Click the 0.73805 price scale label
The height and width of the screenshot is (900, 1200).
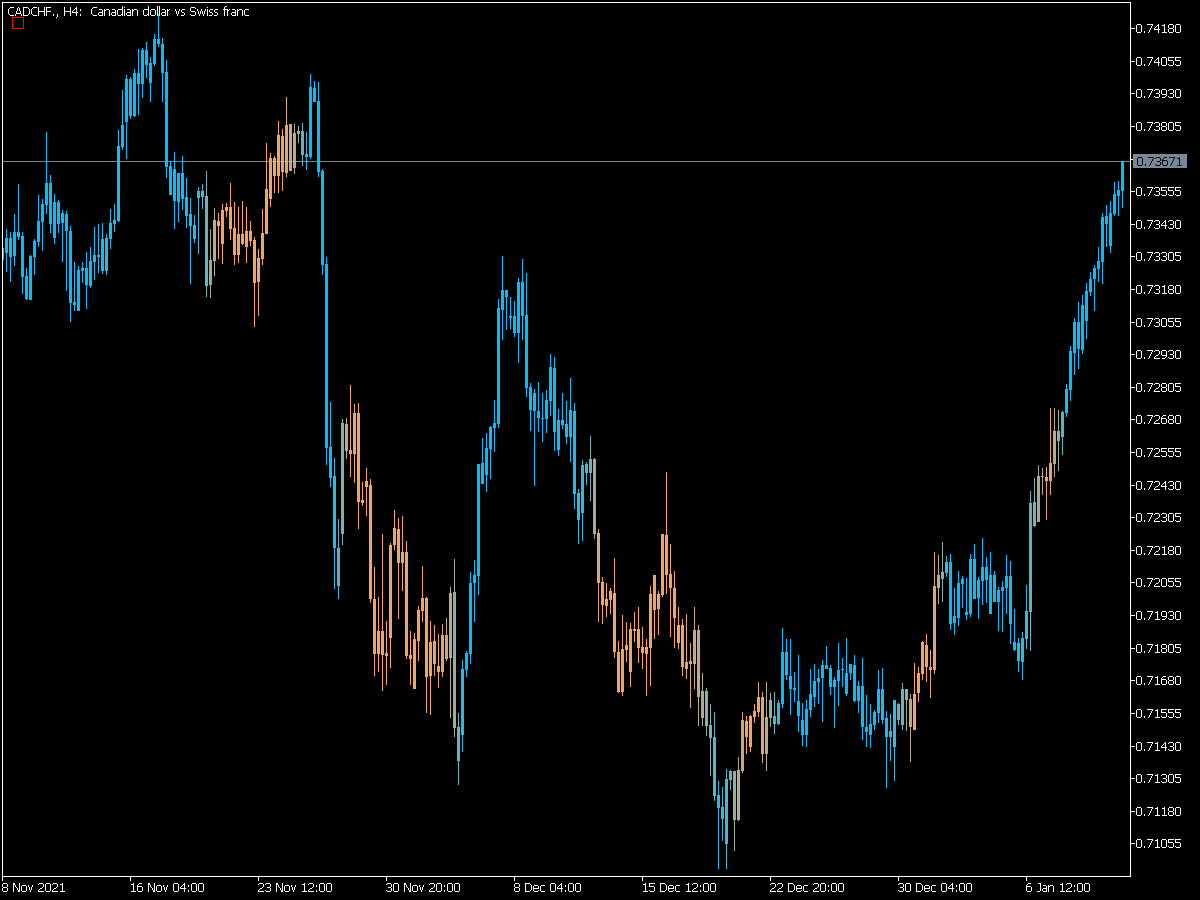pos(1159,127)
